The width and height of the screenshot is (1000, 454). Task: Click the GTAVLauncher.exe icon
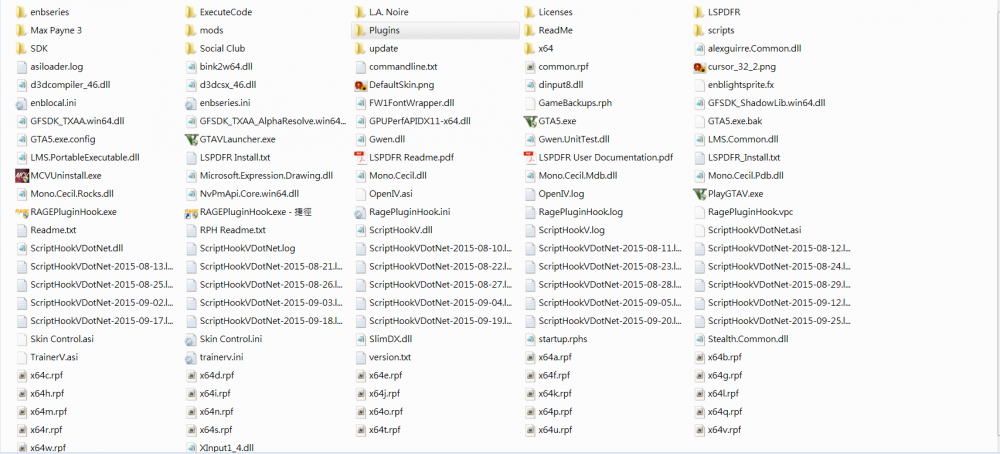[x=190, y=138]
